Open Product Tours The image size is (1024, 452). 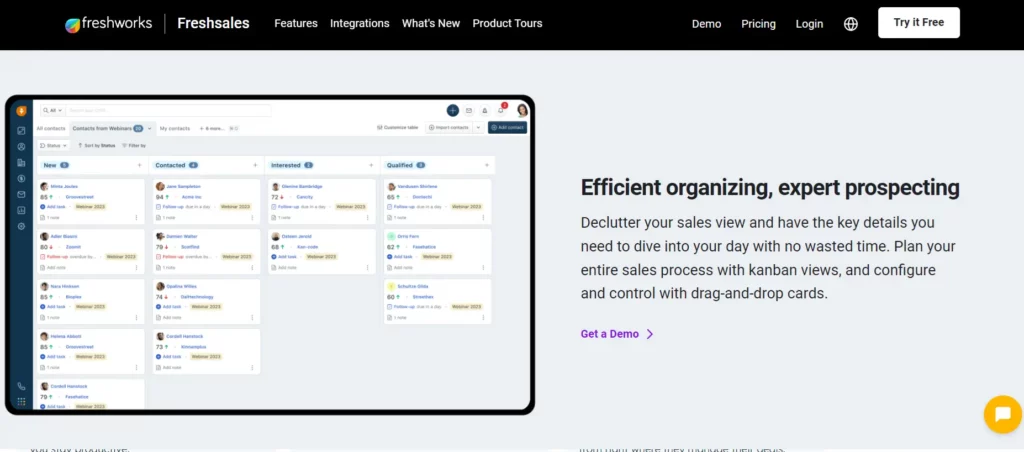pyautogui.click(x=507, y=24)
